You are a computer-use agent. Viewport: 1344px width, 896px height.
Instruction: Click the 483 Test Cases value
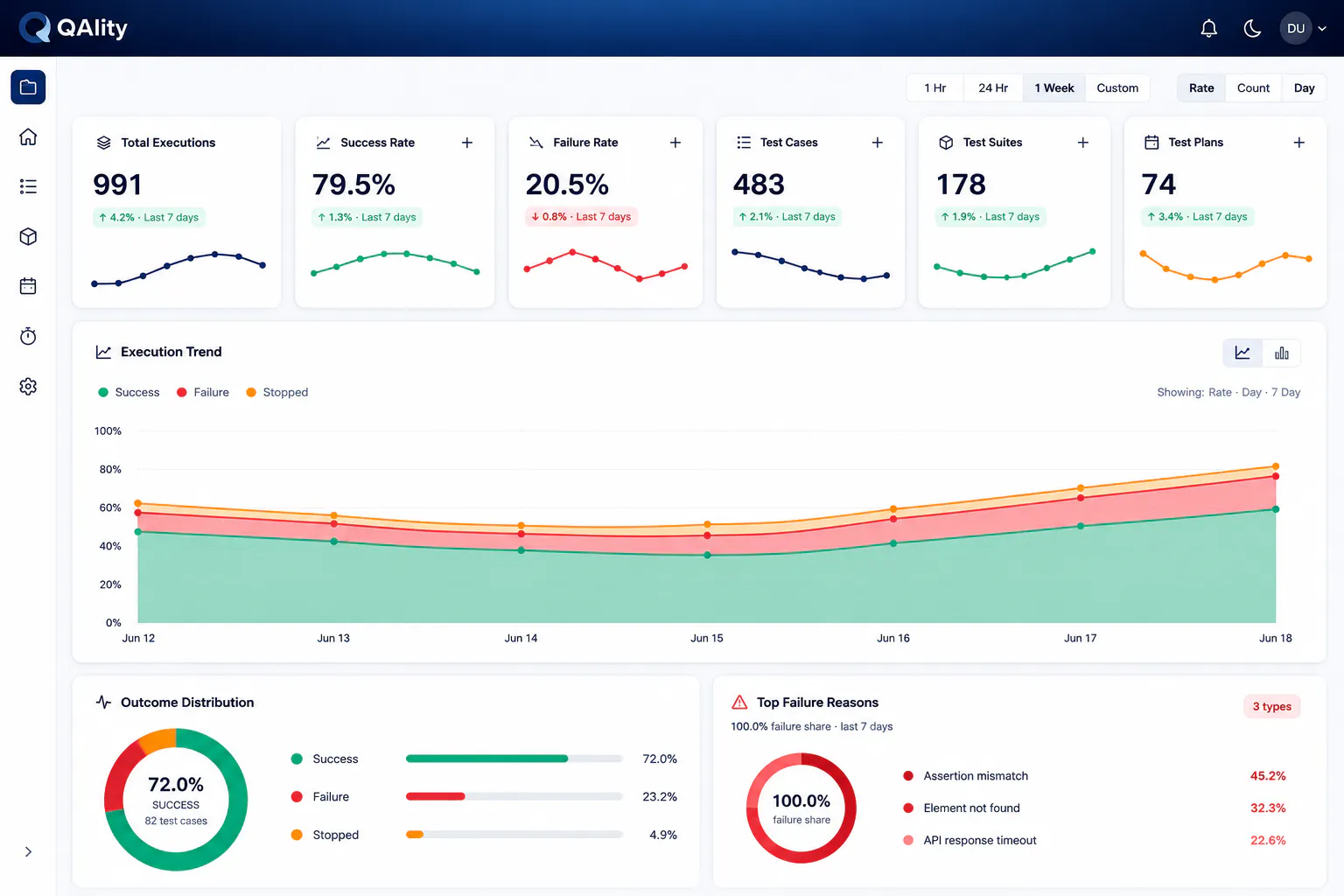759,185
